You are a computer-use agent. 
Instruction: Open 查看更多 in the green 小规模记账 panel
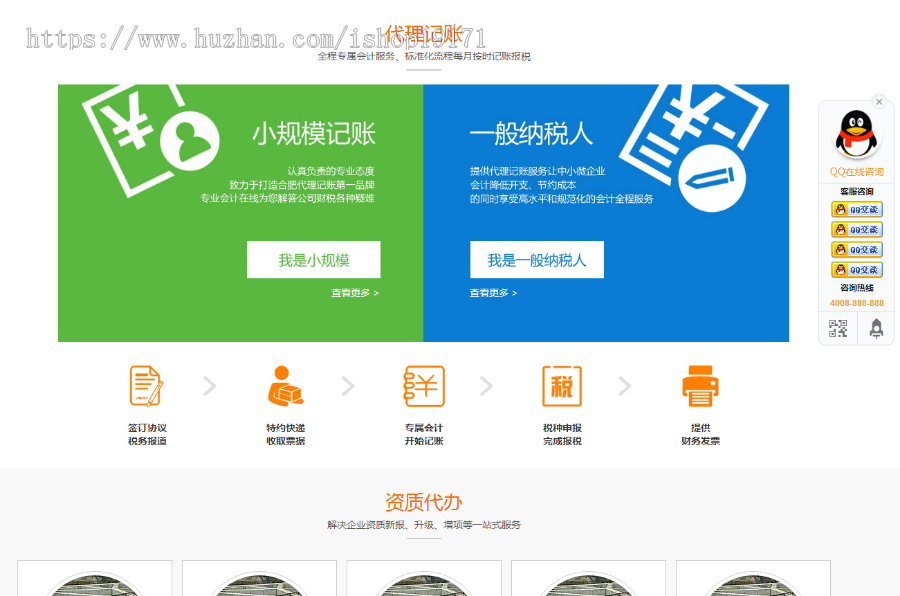point(355,293)
